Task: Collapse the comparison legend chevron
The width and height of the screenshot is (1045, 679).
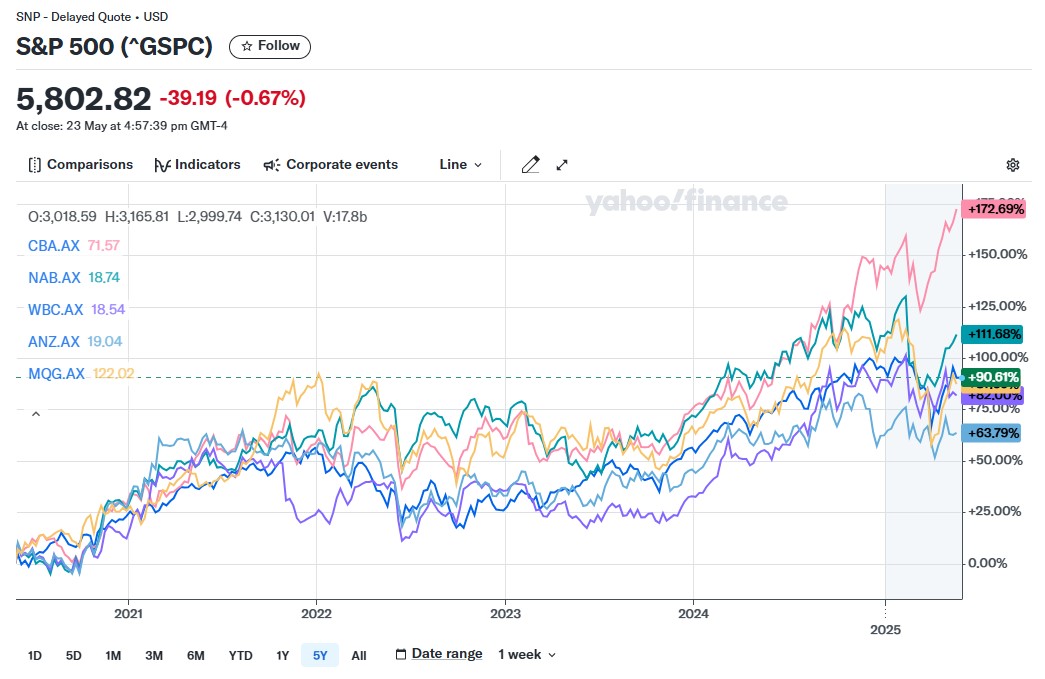Action: (x=36, y=413)
